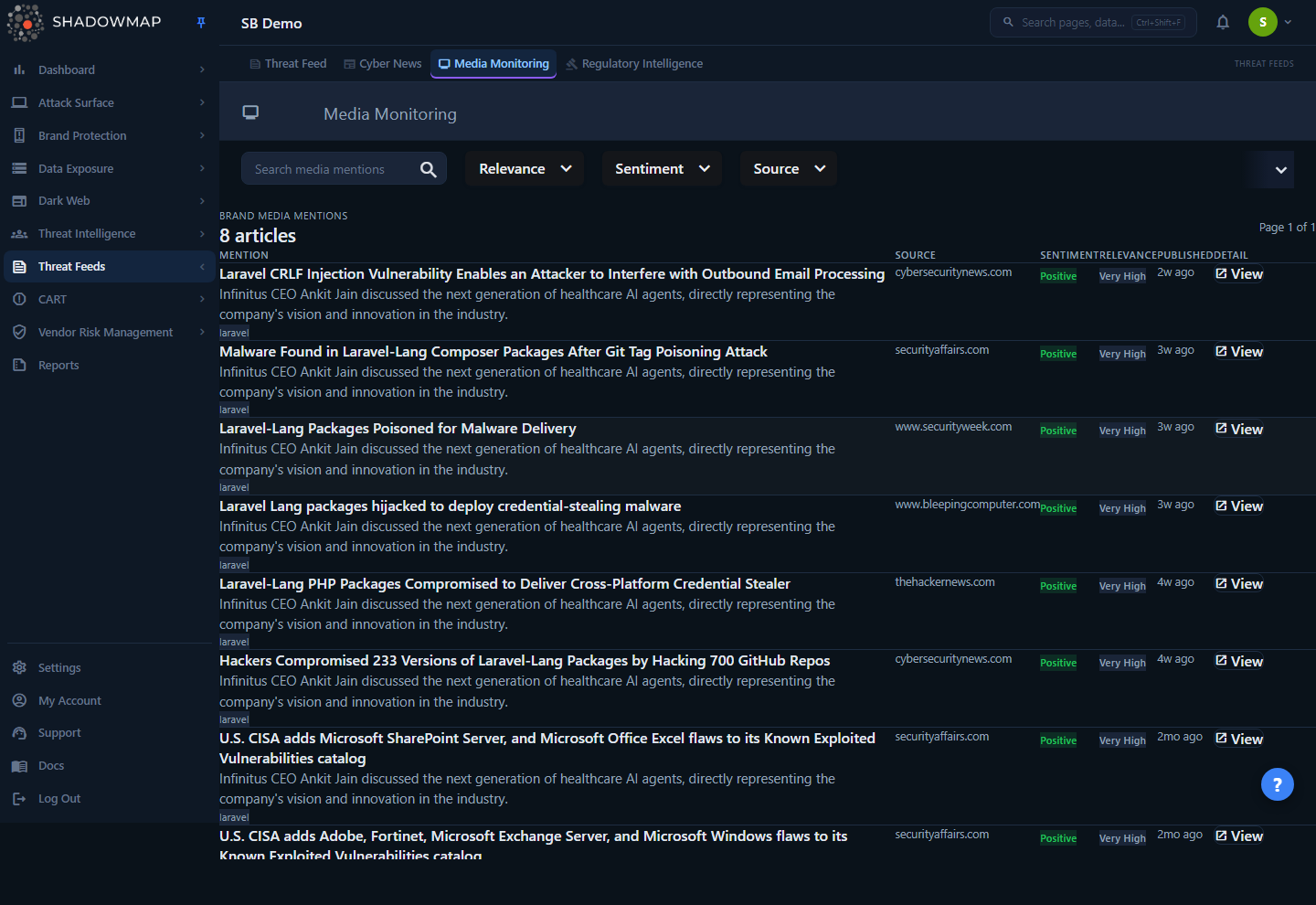Viewport: 1316px width, 905px height.
Task: View the U.S. CISA SharePoint Server article
Action: tap(1239, 740)
